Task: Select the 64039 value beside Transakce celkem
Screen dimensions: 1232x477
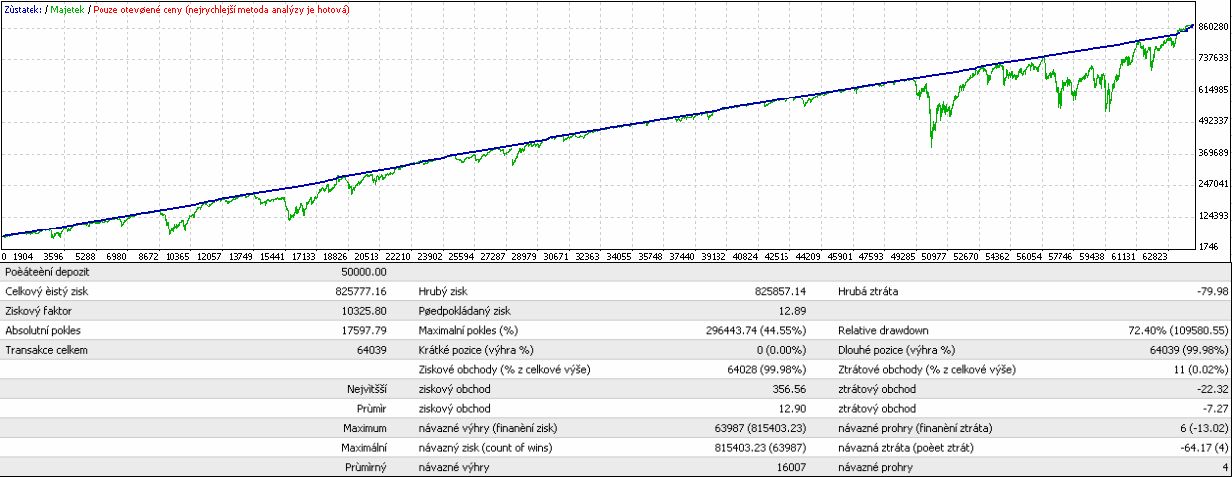Action: pyautogui.click(x=371, y=348)
